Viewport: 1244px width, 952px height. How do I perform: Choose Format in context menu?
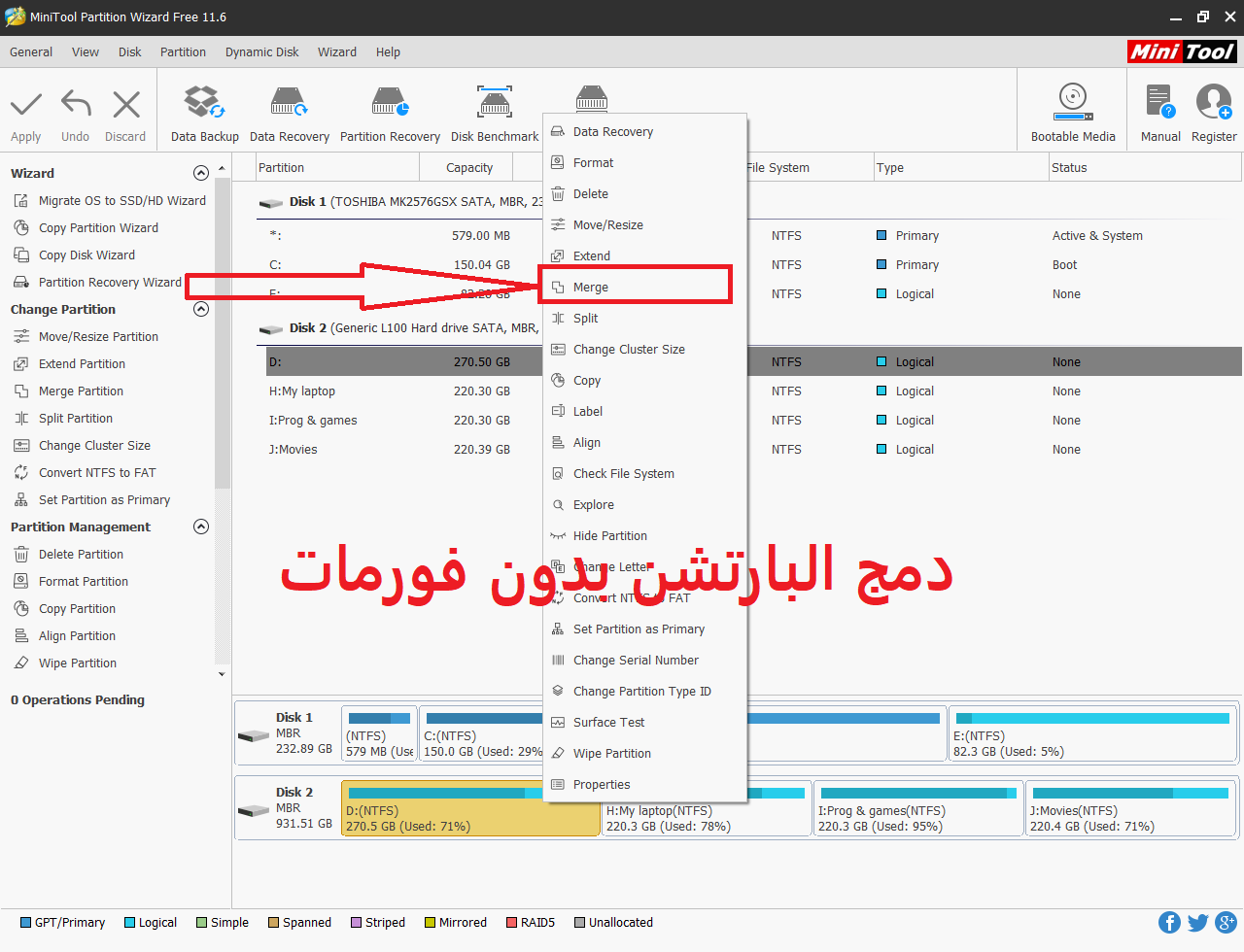644,163
